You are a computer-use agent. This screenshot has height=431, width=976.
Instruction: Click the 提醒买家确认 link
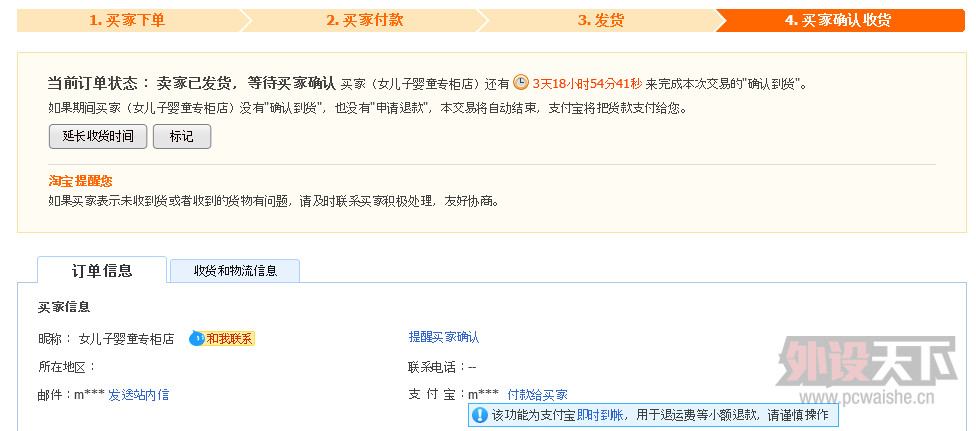point(444,337)
